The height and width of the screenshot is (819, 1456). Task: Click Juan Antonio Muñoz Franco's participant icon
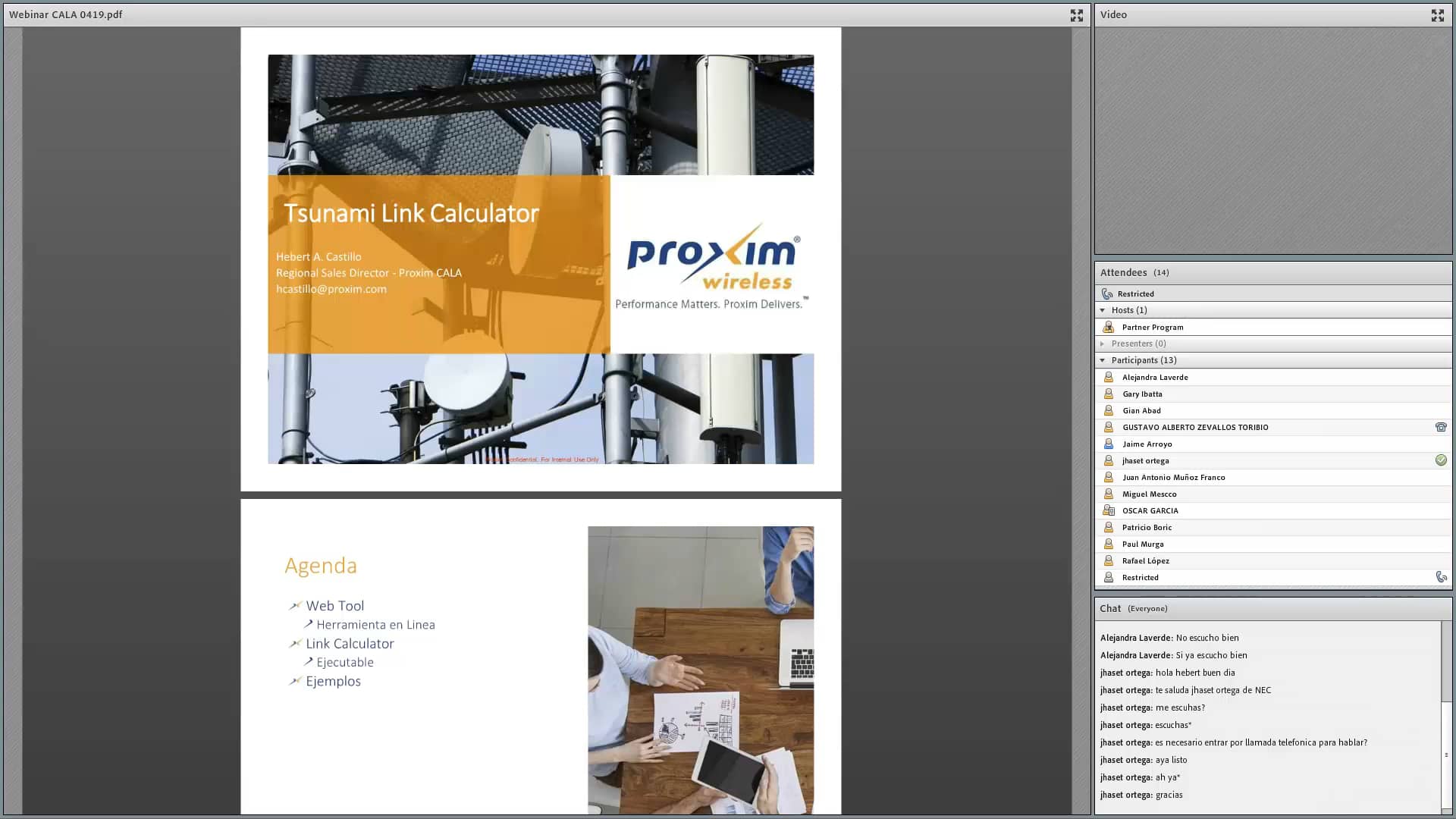[1109, 477]
